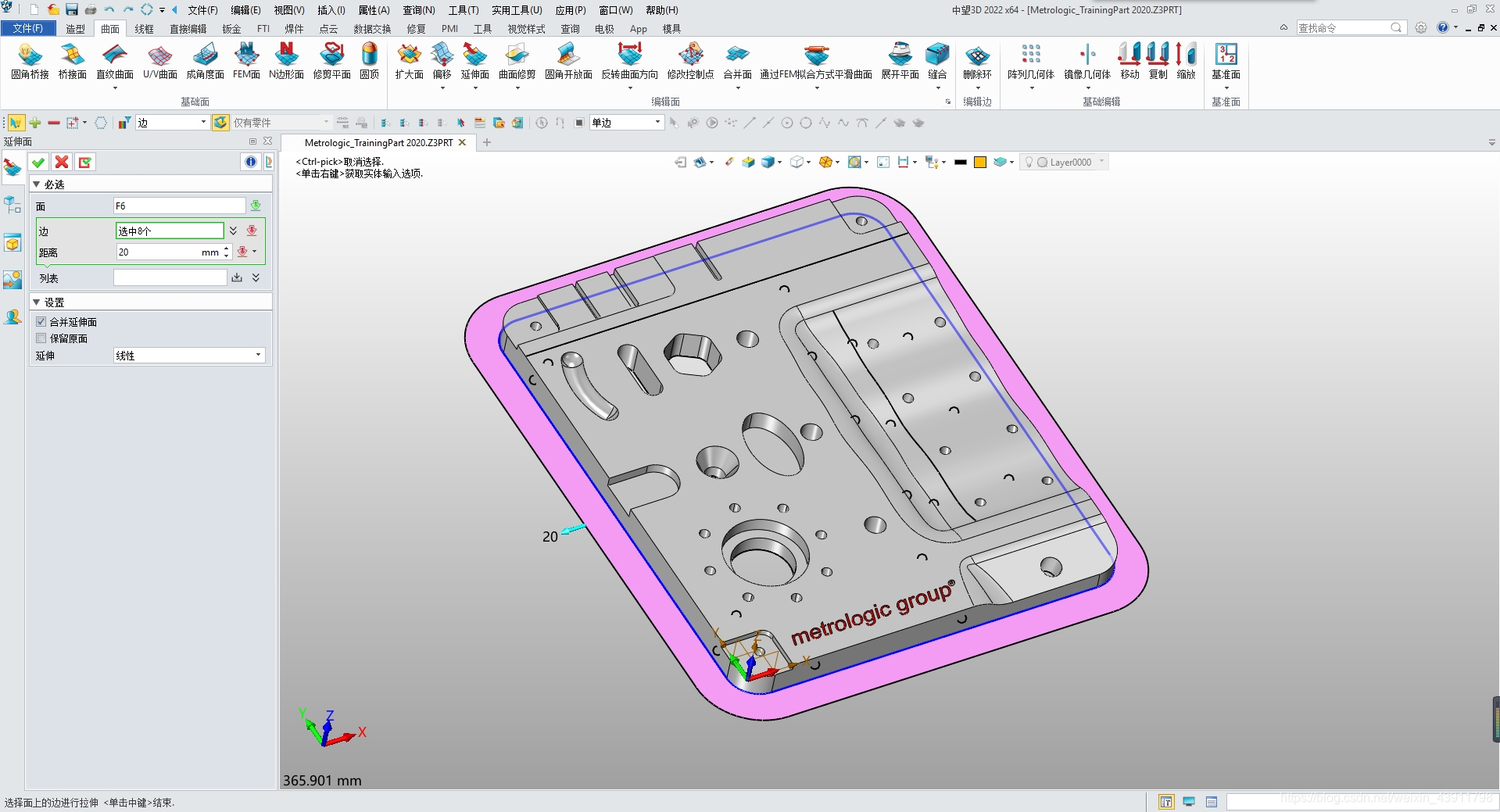Collapse the 设置 section
The height and width of the screenshot is (812, 1500).
(x=36, y=302)
